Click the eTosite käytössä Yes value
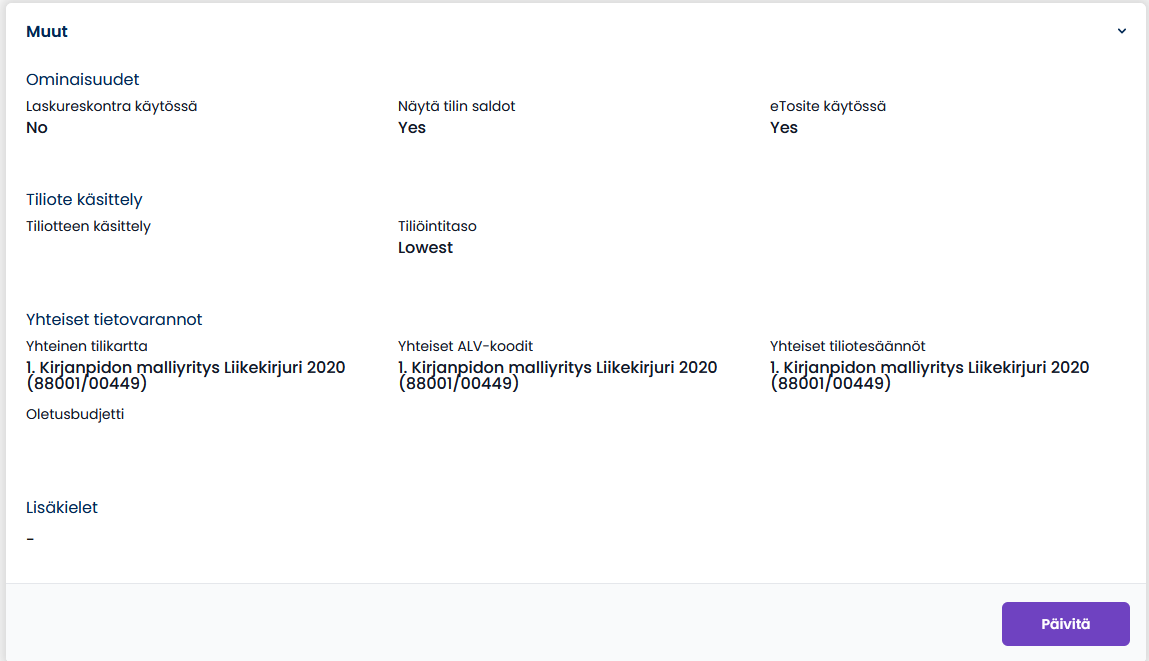The height and width of the screenshot is (661, 1149). [783, 128]
